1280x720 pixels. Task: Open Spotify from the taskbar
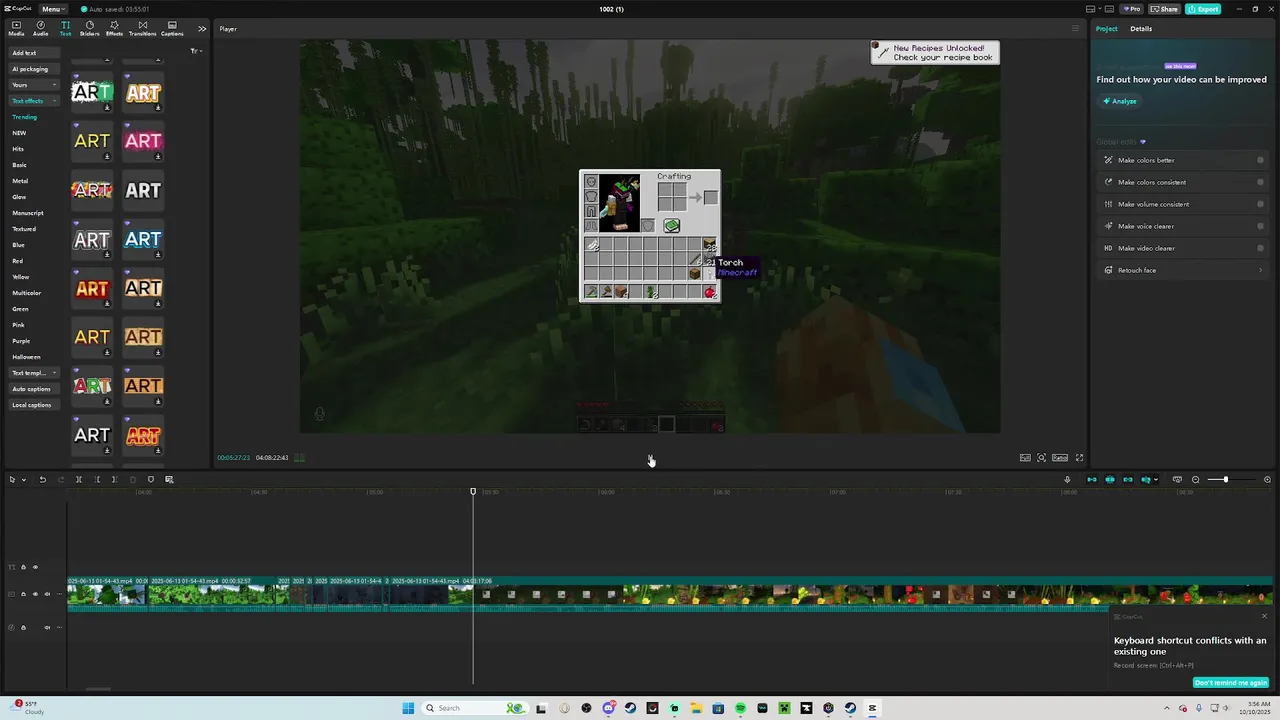click(740, 708)
